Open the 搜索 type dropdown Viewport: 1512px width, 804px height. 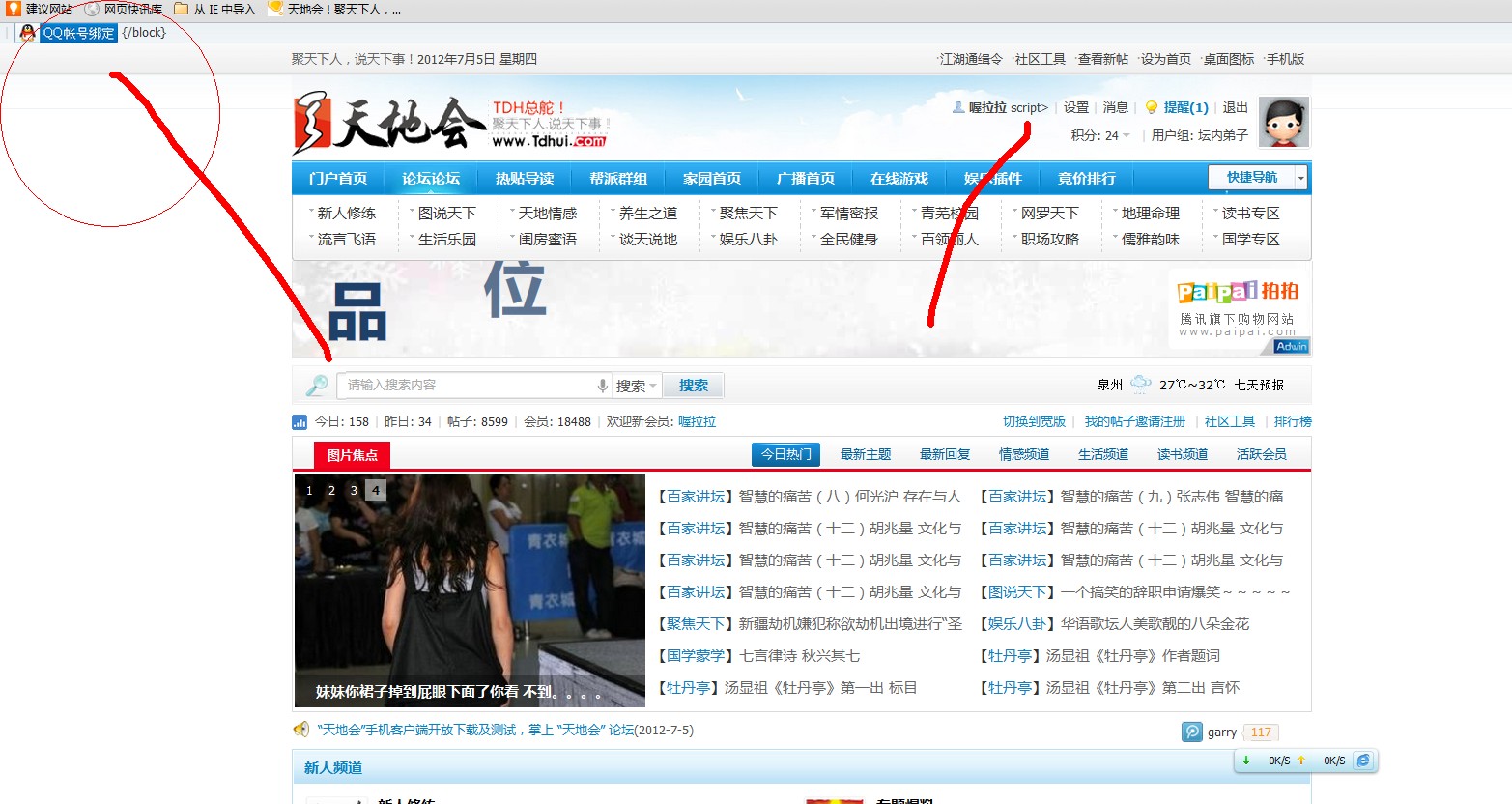(x=636, y=386)
